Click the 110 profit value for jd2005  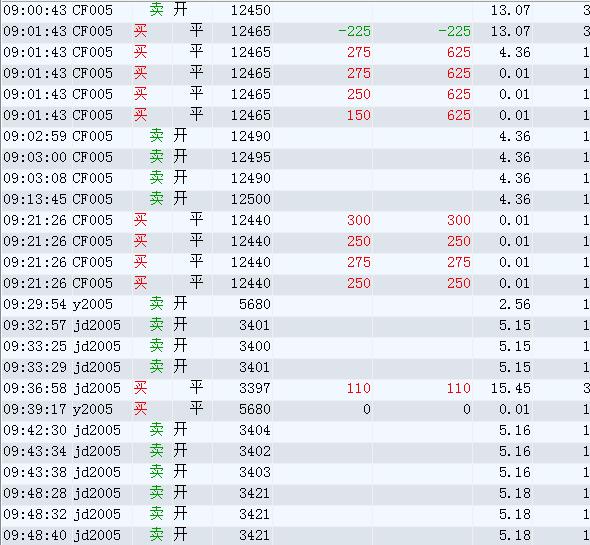359,388
